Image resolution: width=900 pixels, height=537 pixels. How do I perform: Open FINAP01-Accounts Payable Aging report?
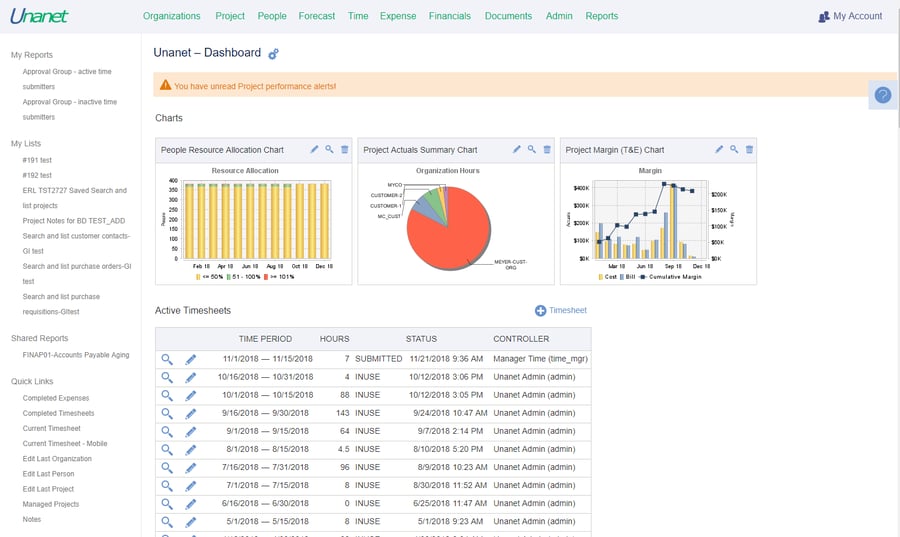76,355
